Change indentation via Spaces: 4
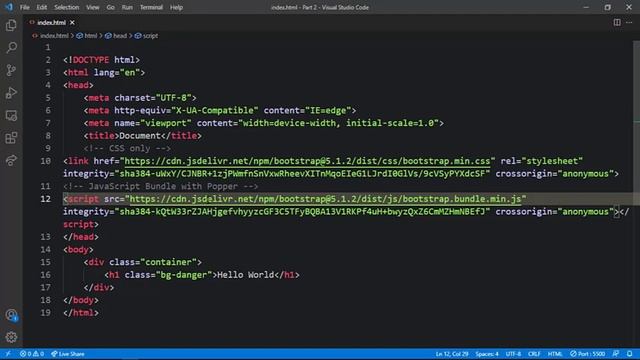 pos(487,354)
